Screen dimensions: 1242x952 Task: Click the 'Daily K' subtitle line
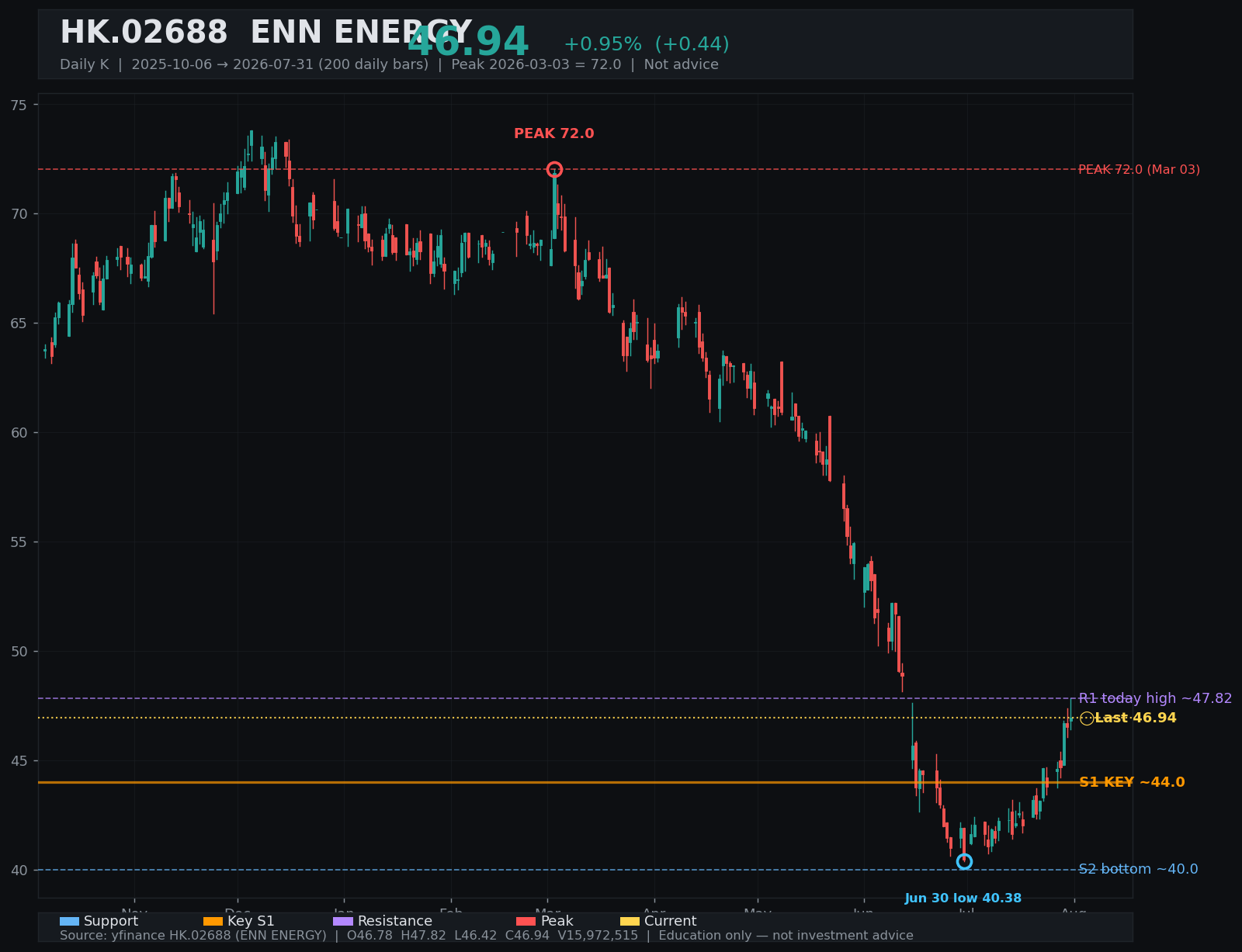389,64
